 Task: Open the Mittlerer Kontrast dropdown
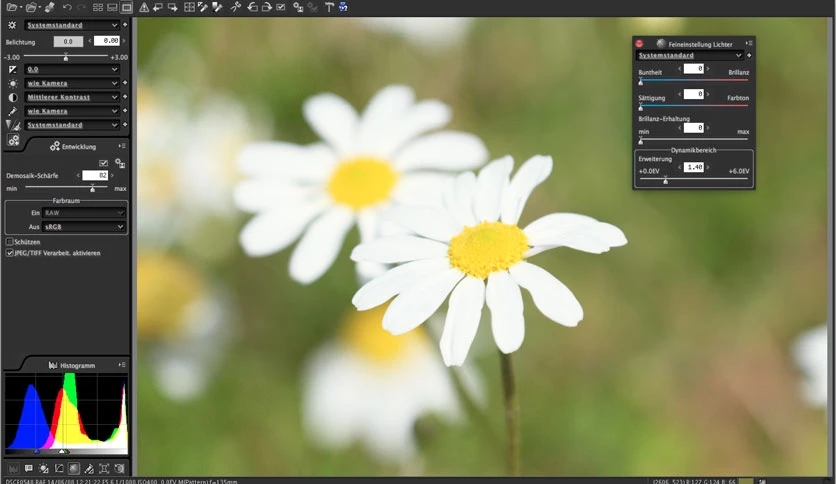click(71, 97)
